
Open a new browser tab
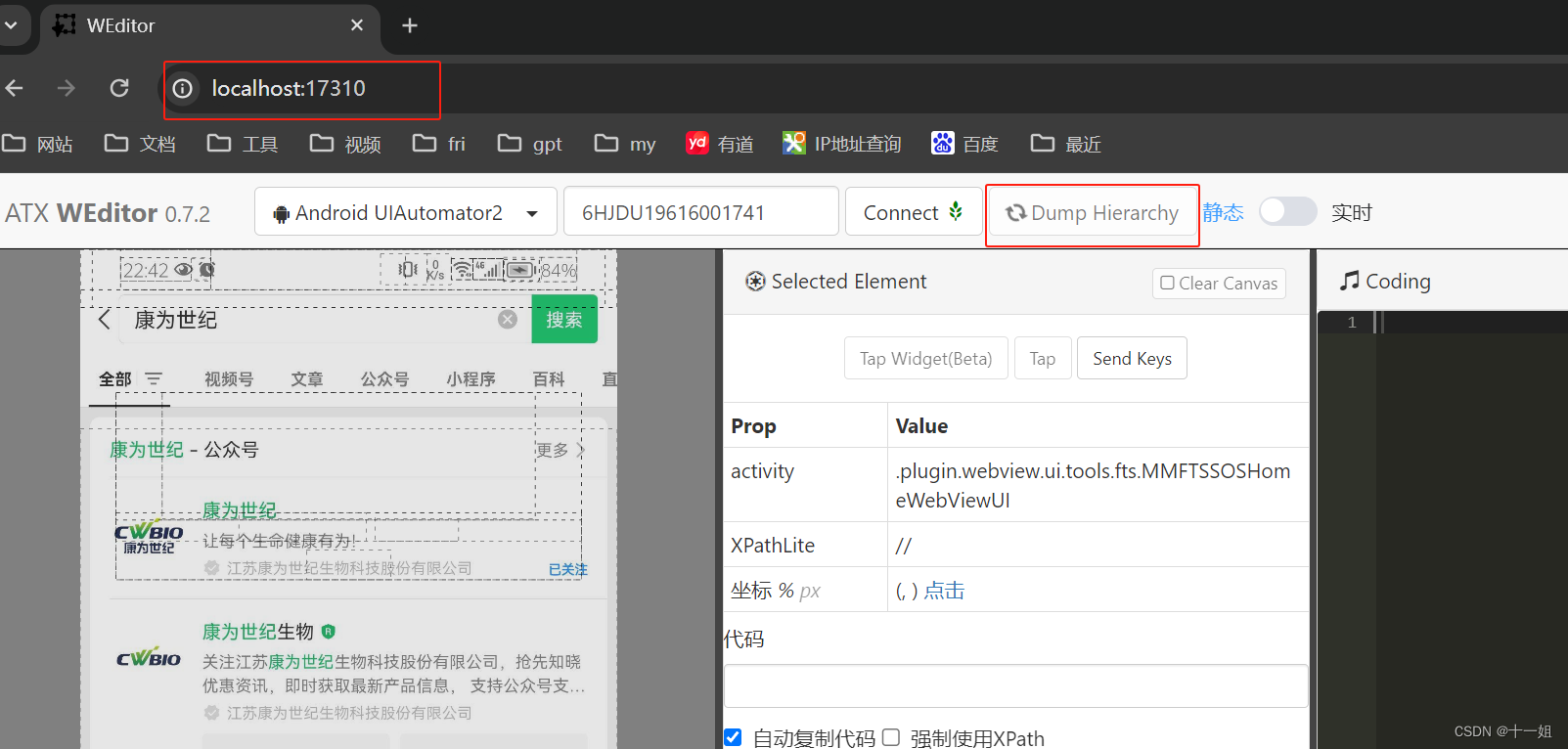point(410,25)
